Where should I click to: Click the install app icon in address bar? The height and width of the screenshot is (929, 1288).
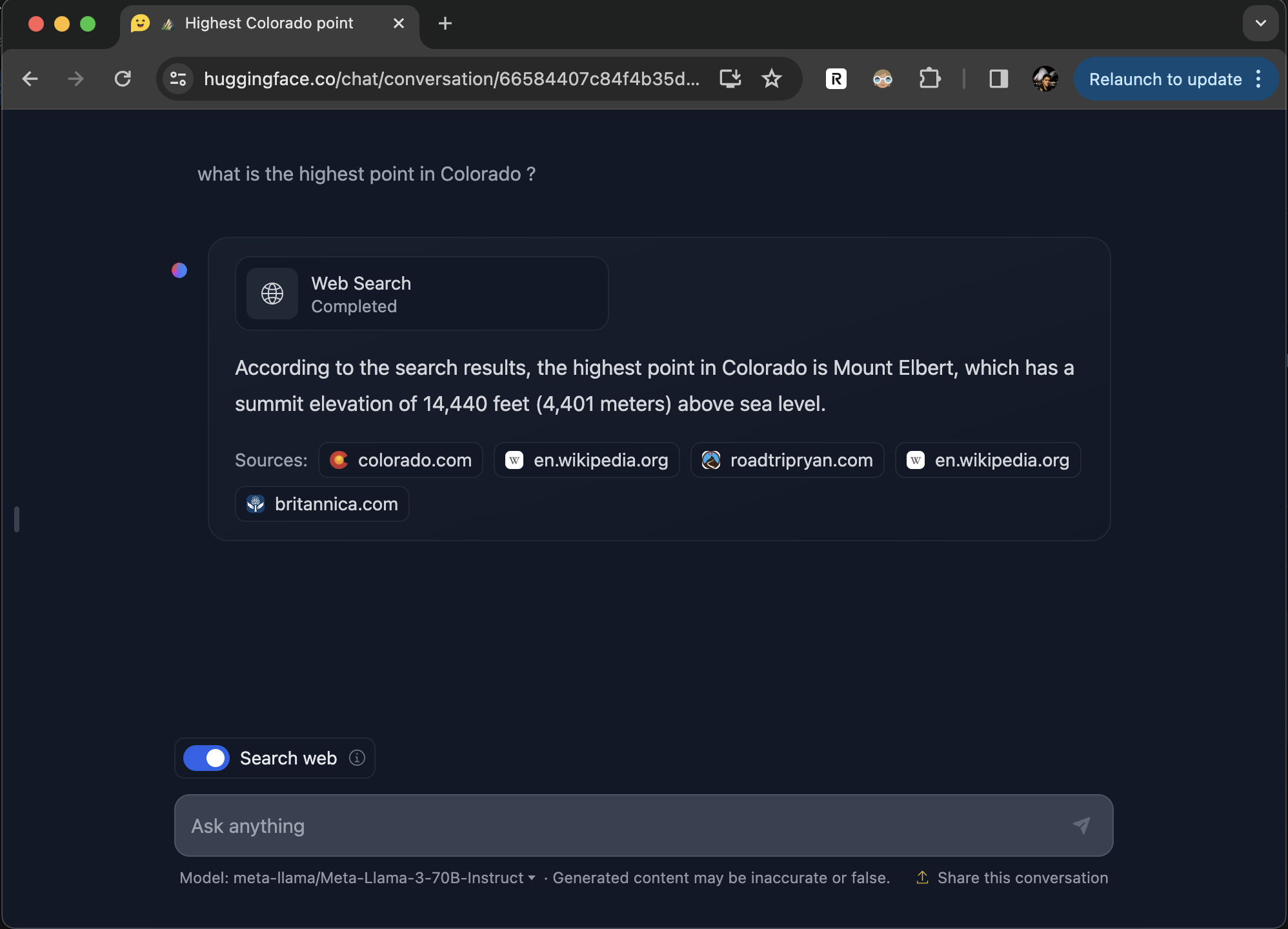(x=730, y=79)
